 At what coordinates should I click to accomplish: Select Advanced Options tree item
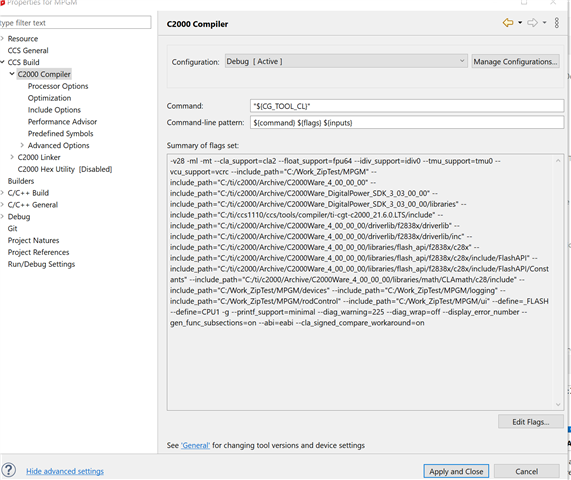click(x=59, y=145)
